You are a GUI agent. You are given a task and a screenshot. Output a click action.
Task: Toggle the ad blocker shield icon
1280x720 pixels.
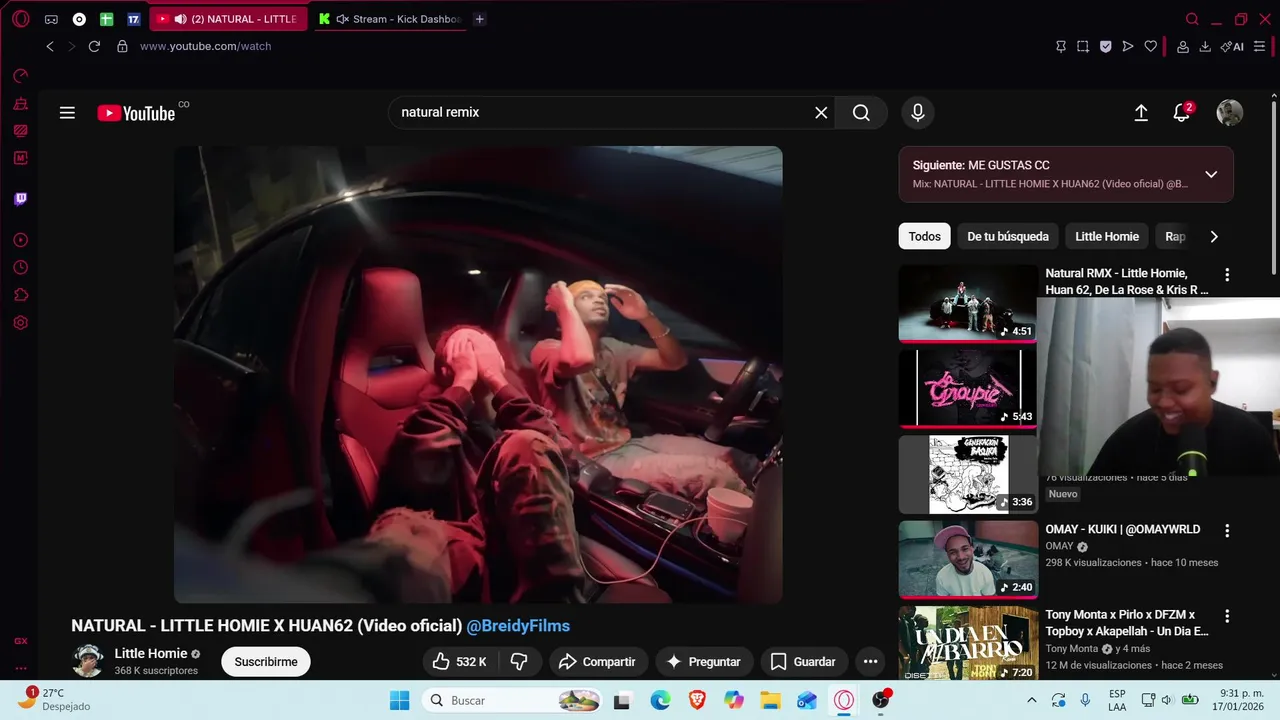(x=1105, y=46)
